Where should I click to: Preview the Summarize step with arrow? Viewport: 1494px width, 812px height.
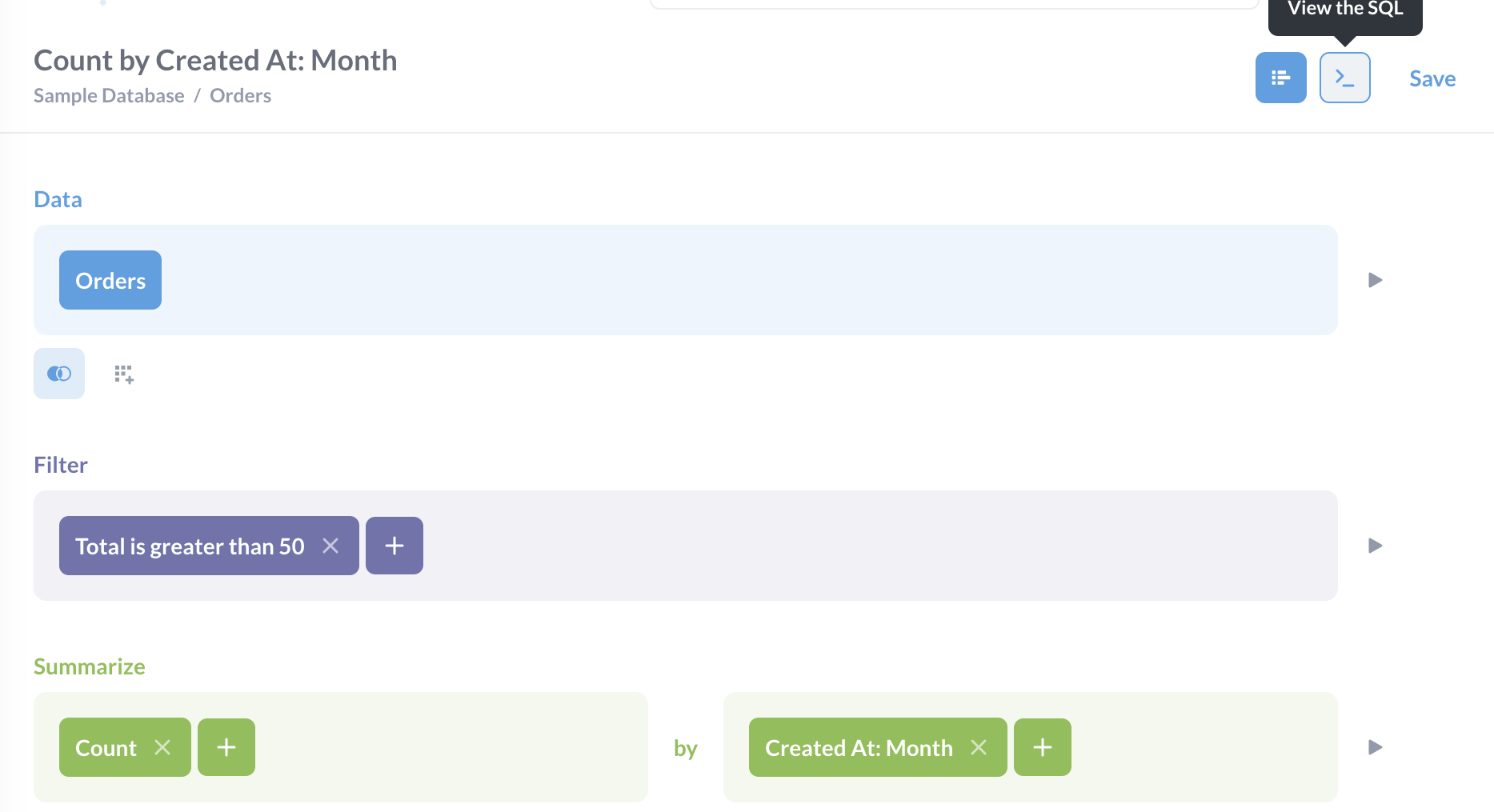point(1375,747)
